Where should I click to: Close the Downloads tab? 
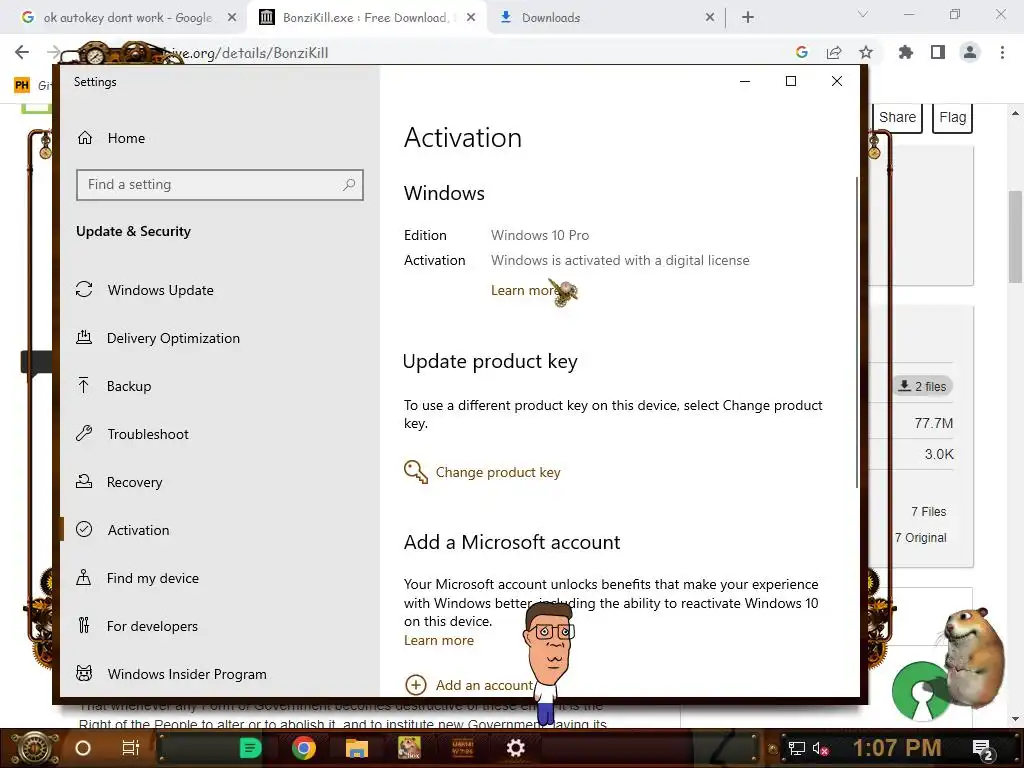[x=710, y=18]
